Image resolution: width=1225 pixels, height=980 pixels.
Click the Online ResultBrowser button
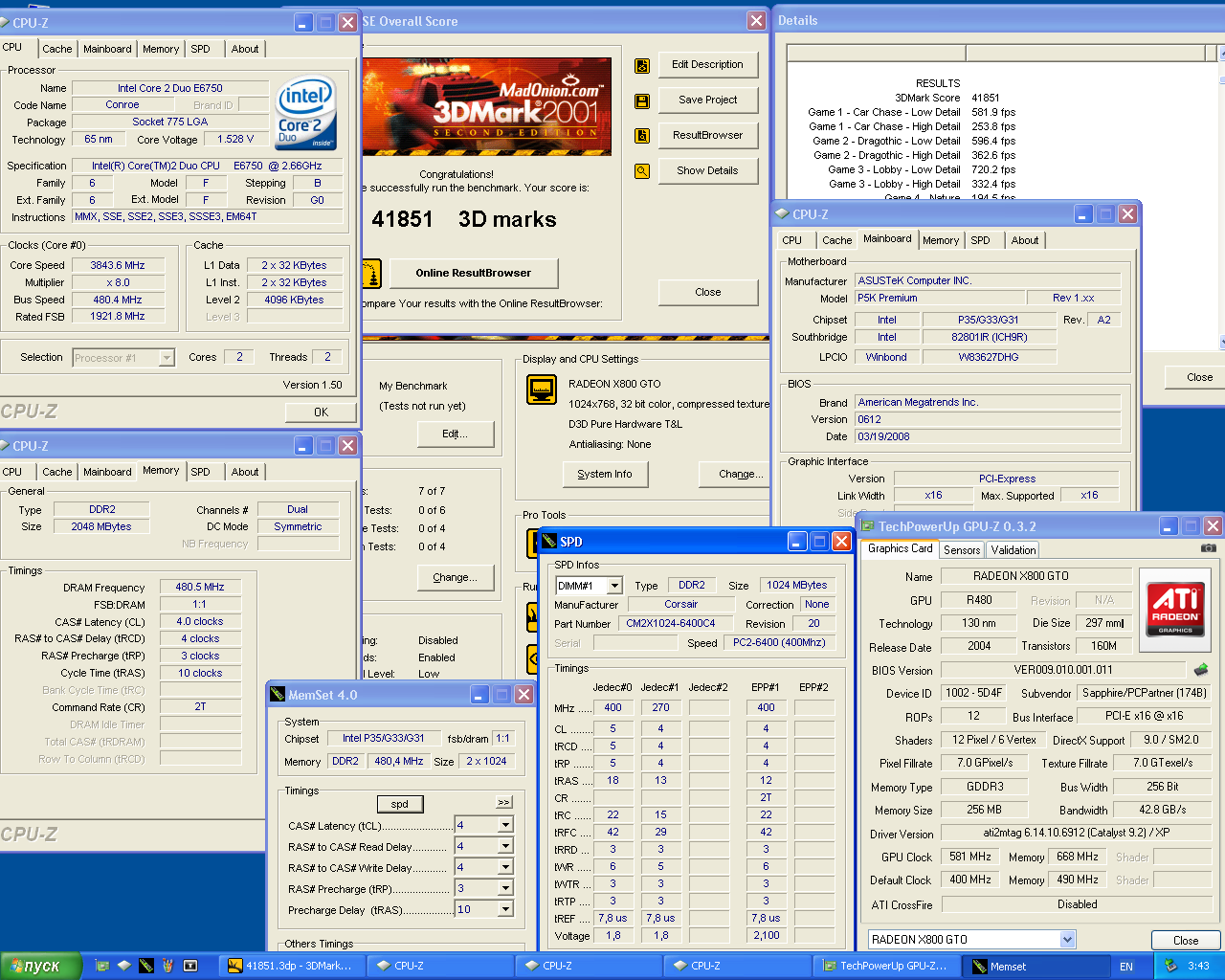click(x=473, y=274)
